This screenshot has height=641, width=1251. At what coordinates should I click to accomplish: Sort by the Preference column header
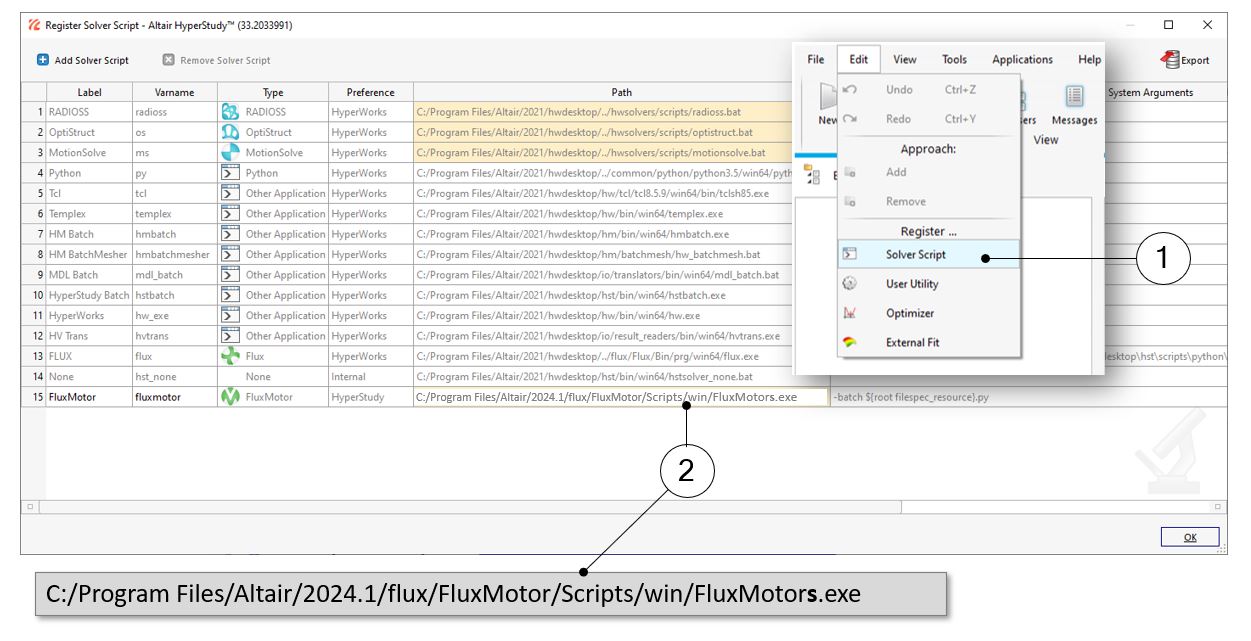370,92
